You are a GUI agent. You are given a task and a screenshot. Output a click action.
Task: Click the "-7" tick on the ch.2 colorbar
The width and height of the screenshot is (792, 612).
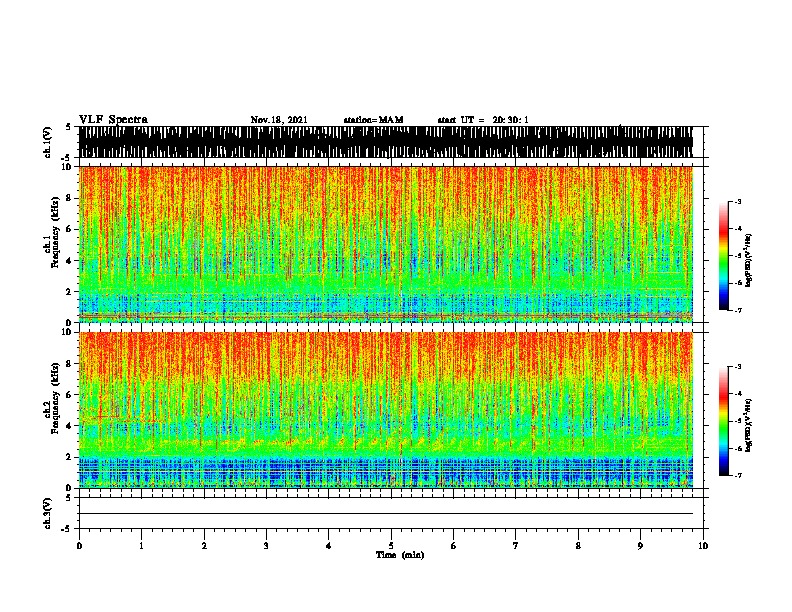(x=737, y=475)
